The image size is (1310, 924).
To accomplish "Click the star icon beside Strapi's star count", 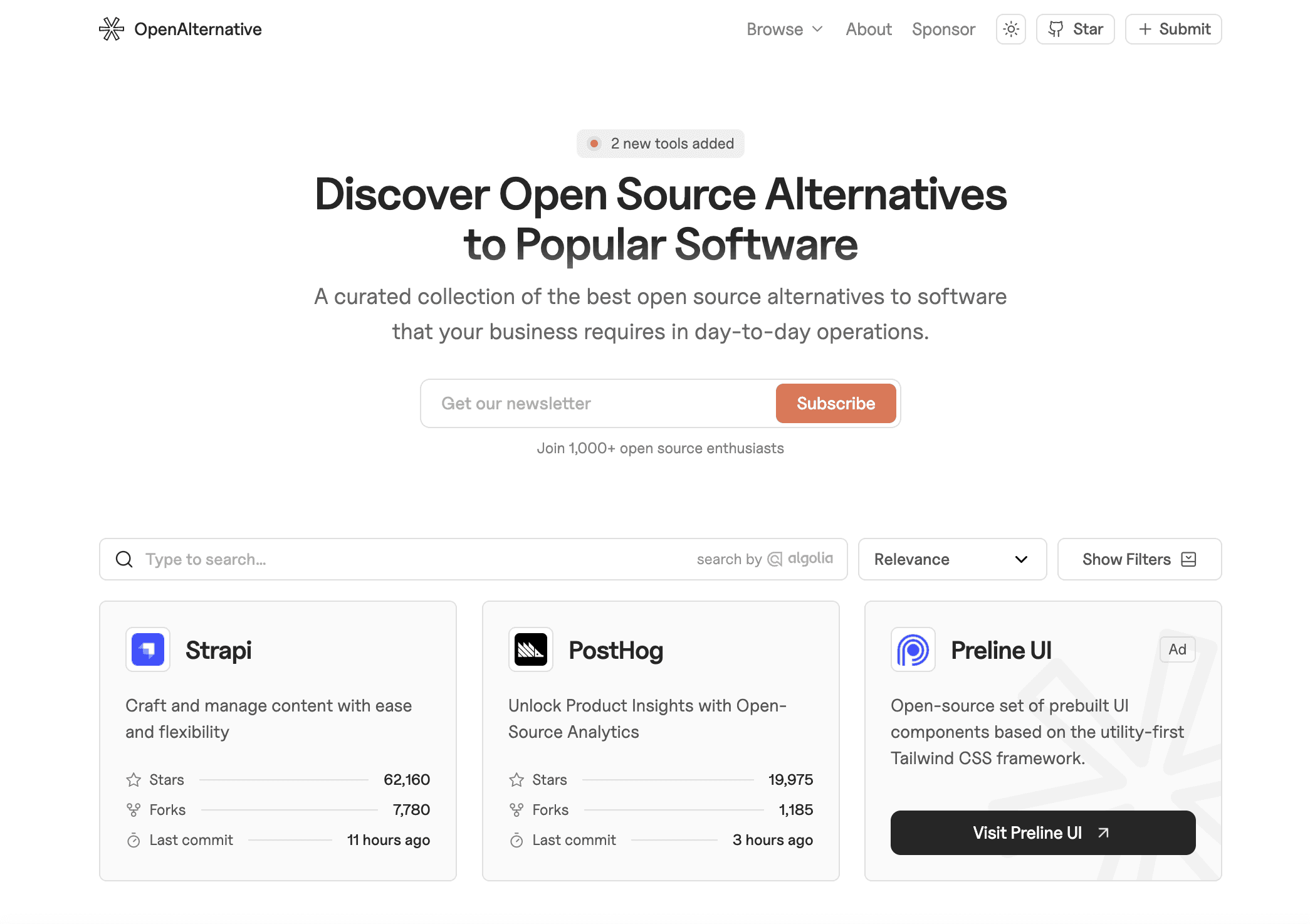I will coord(133,779).
